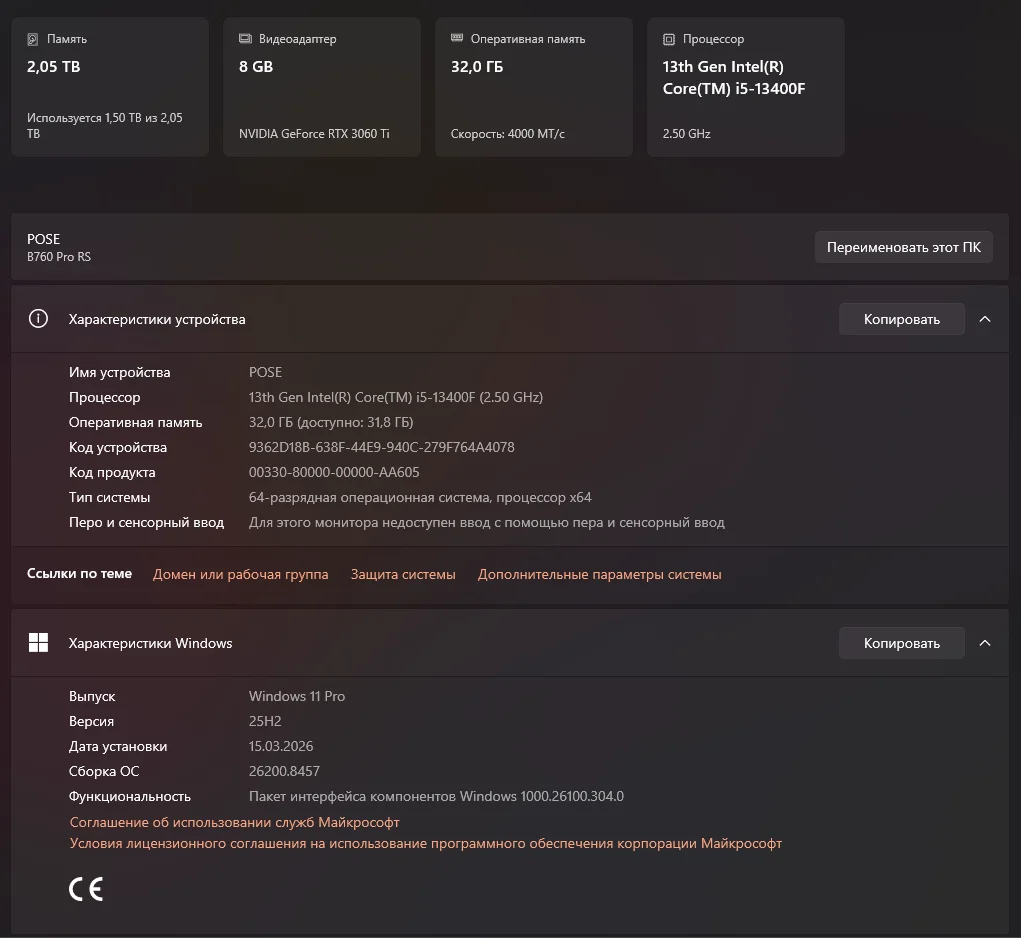Collapse the Характеристики Windows section
Image resolution: width=1021 pixels, height=938 pixels.
click(985, 643)
